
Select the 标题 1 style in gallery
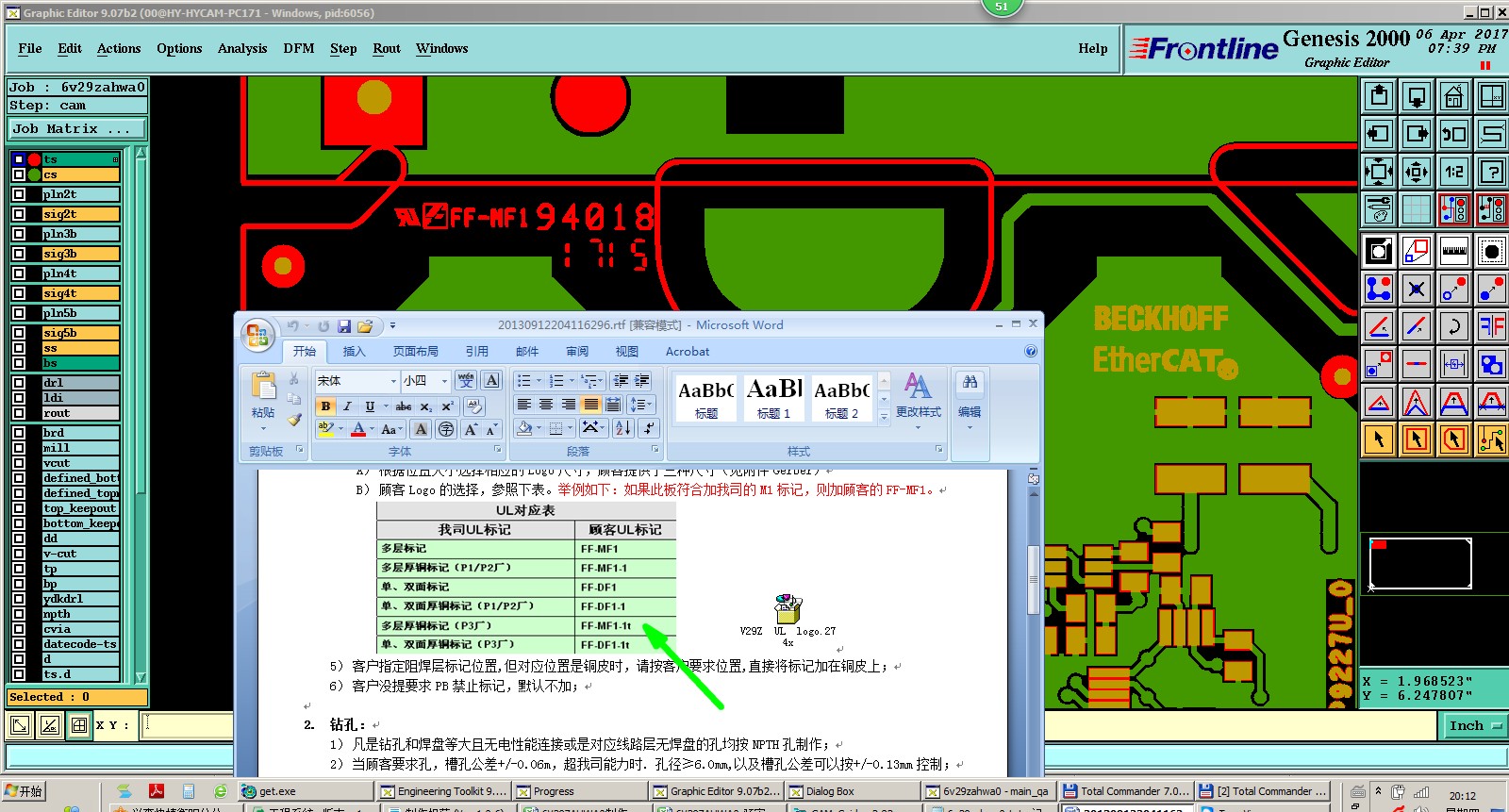click(774, 398)
